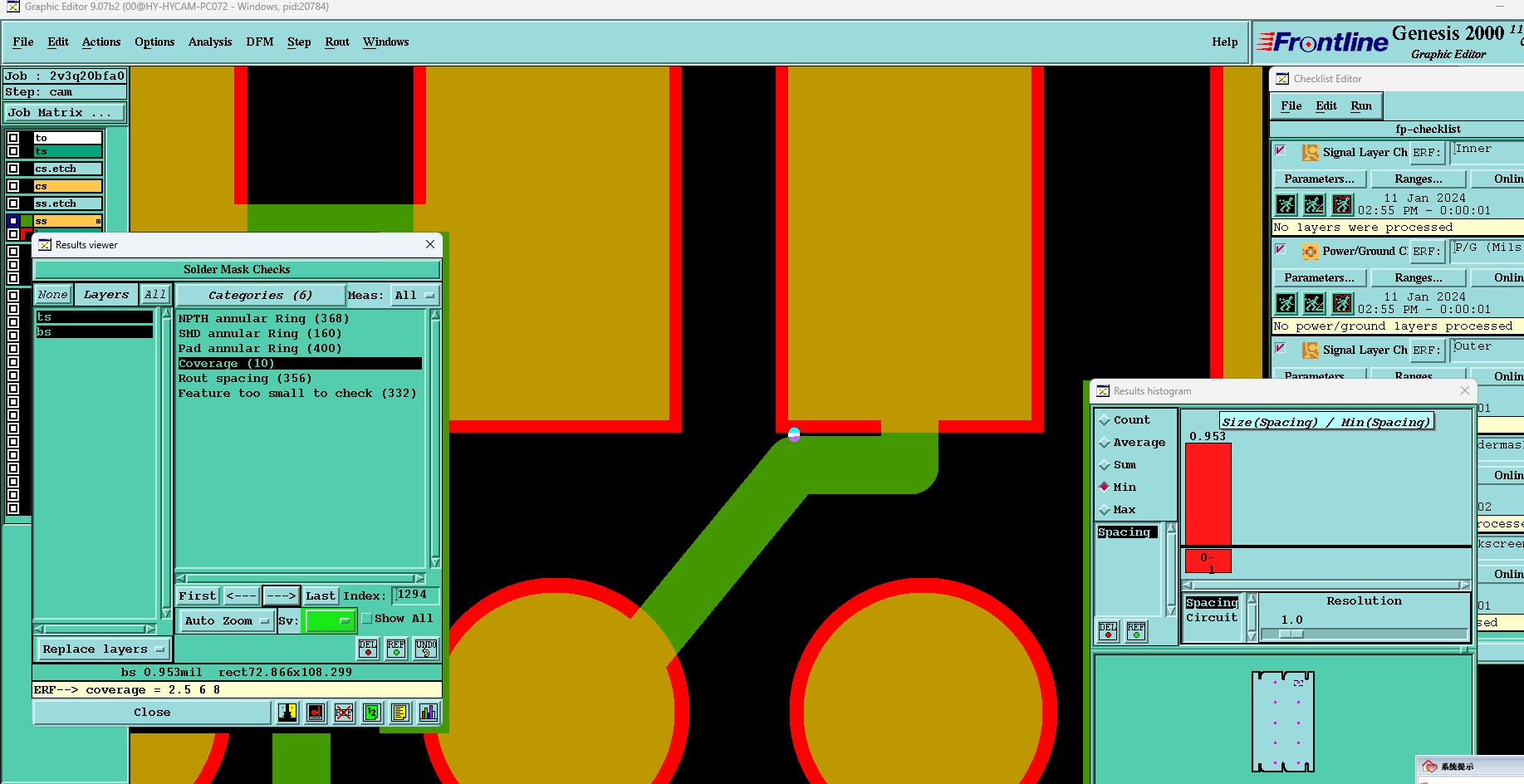Image resolution: width=1524 pixels, height=784 pixels.
Task: Select the Count radio option
Action: 1105,421
